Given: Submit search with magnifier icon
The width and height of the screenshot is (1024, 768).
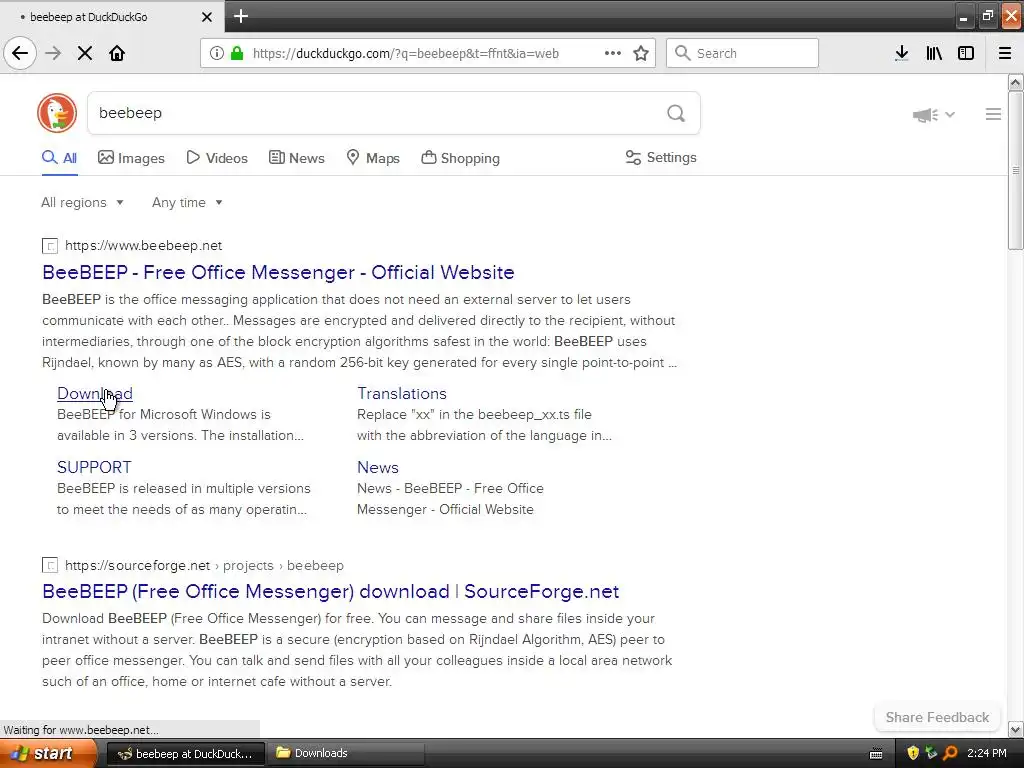Looking at the screenshot, I should tap(676, 114).
